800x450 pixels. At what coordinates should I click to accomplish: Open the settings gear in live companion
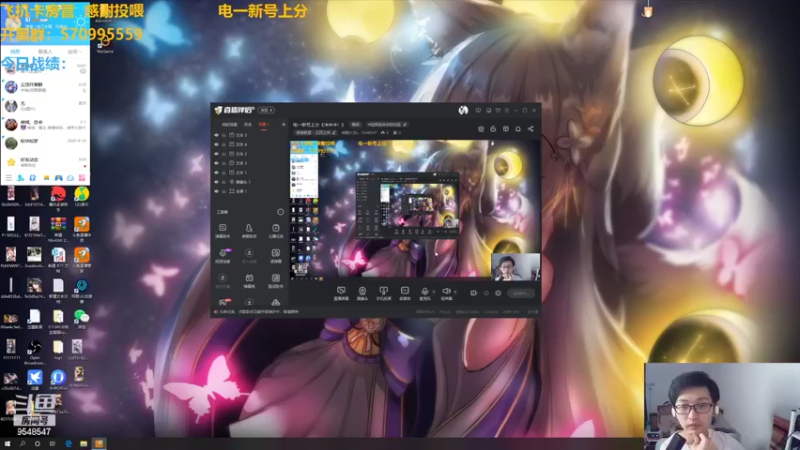498,293
